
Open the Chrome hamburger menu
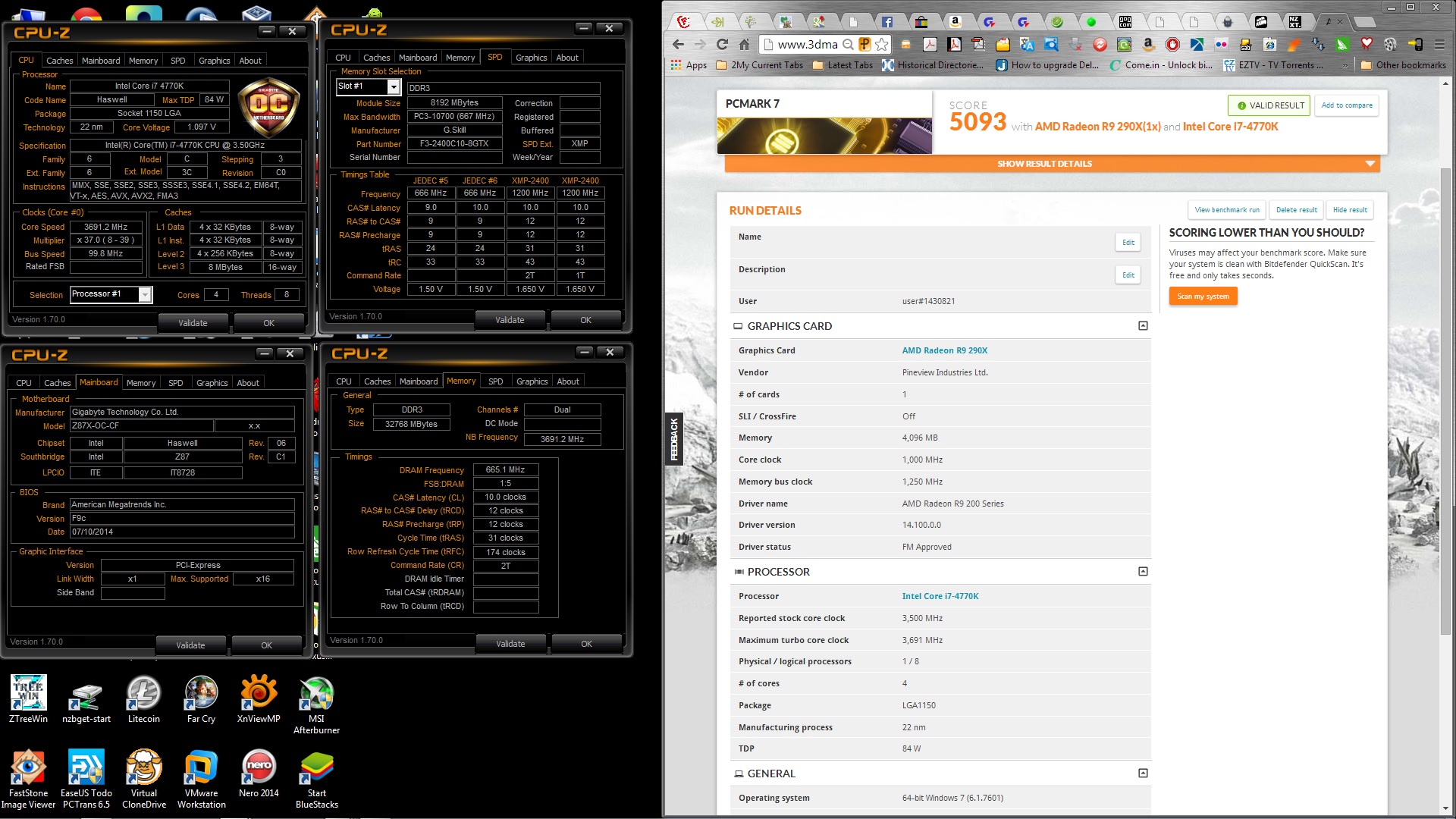tap(1439, 45)
